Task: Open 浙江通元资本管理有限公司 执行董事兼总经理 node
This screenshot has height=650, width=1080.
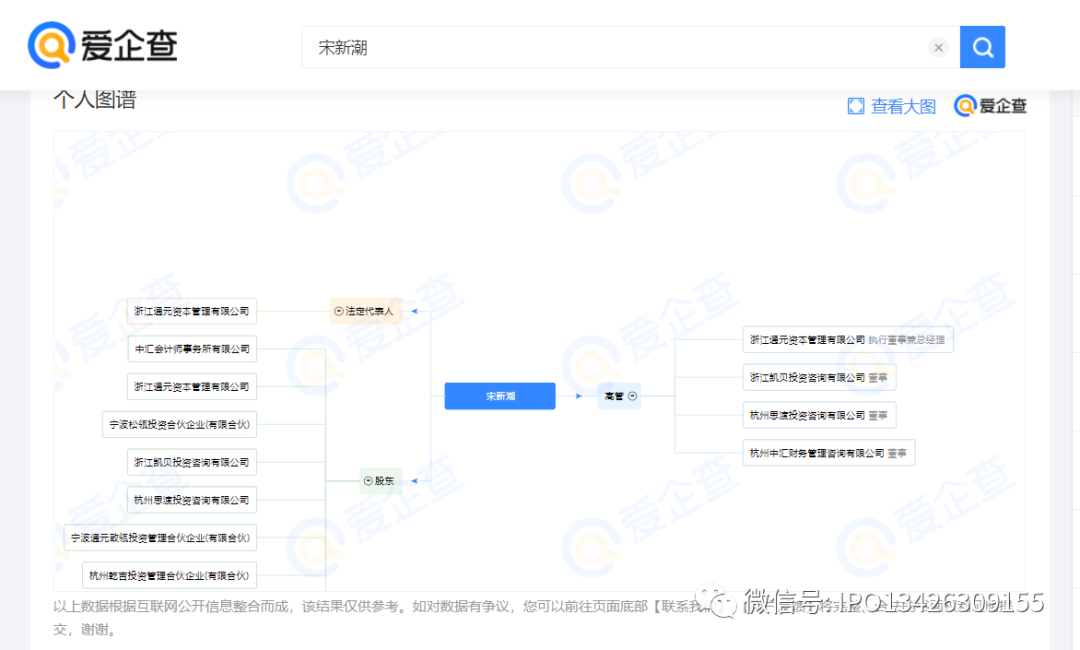Action: coord(848,339)
